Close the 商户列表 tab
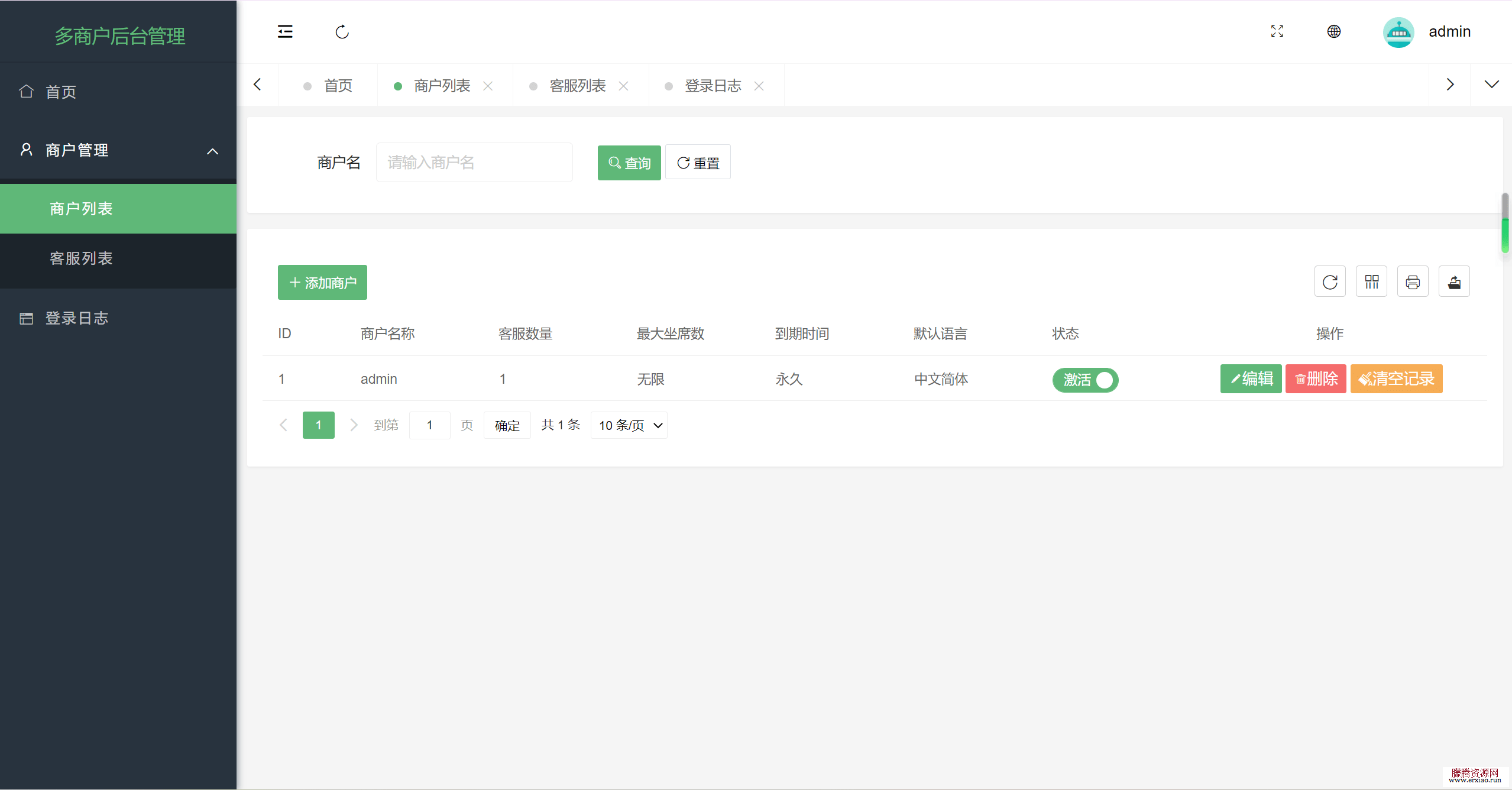 tap(488, 86)
